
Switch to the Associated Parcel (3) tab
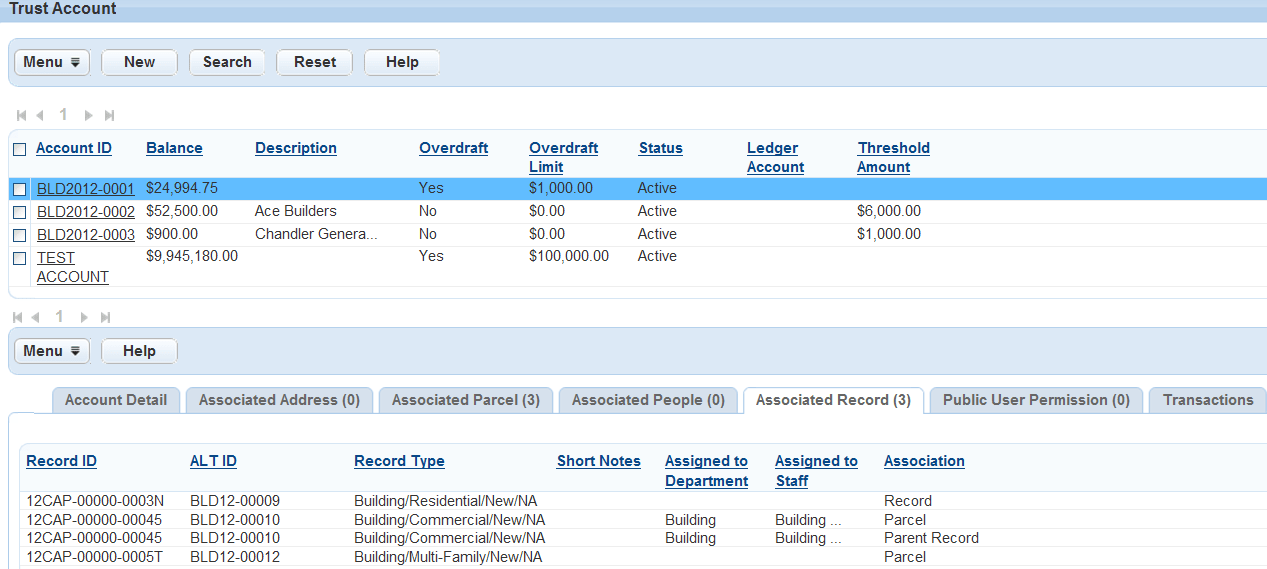click(x=465, y=400)
